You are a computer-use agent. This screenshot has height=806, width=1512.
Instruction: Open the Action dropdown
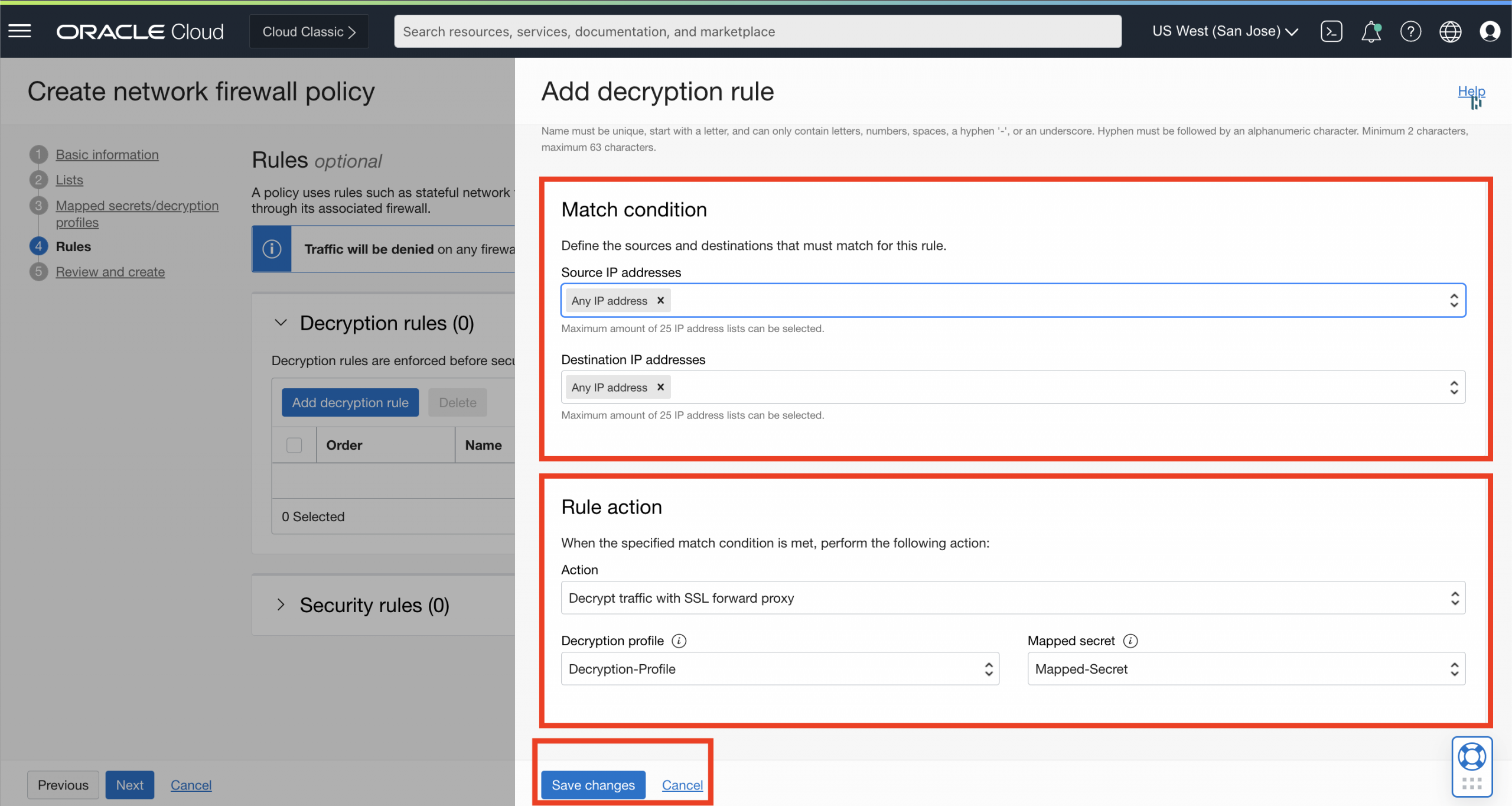tap(1012, 597)
